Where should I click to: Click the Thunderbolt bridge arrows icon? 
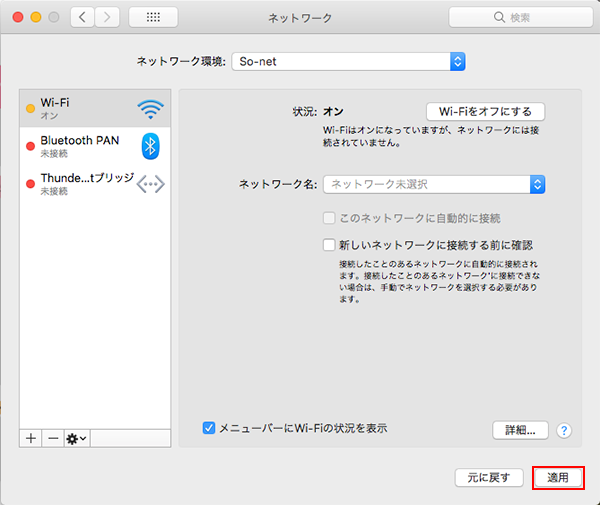click(x=151, y=184)
